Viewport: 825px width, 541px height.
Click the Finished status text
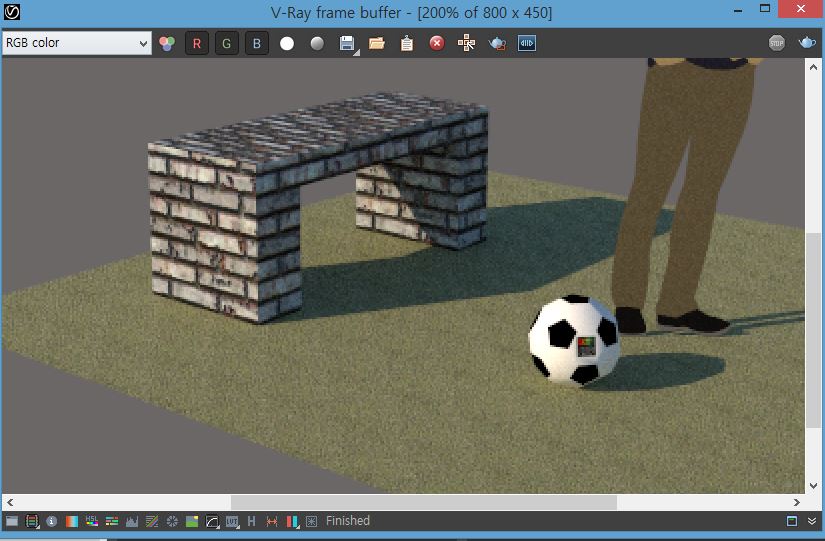347,521
